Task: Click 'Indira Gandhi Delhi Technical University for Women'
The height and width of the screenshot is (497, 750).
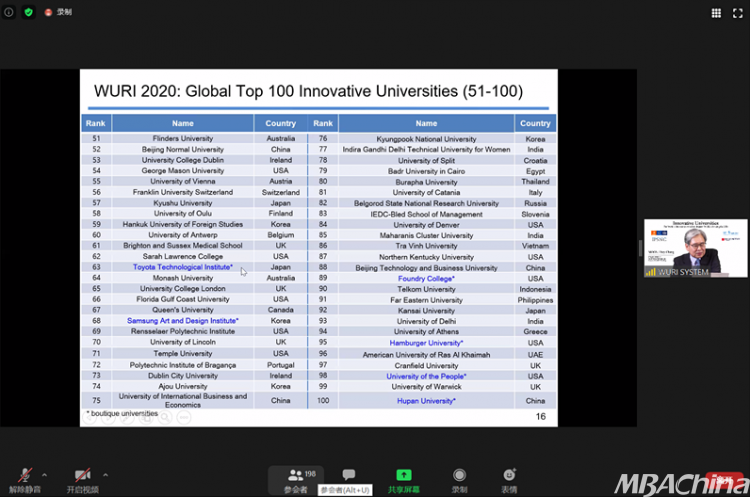Action: [x=426, y=149]
